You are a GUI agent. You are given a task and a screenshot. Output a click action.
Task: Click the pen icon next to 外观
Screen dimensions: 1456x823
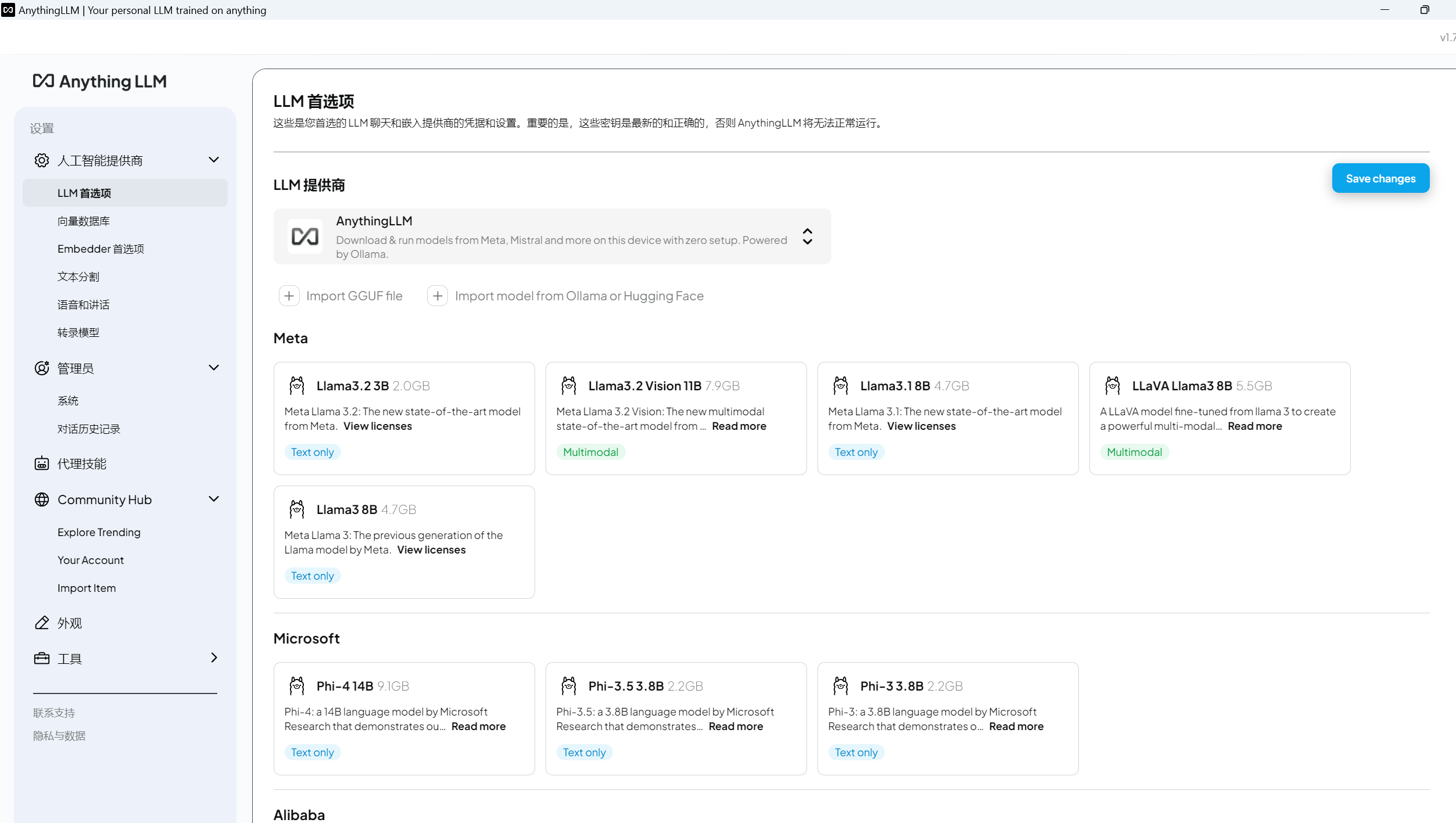[x=42, y=623]
